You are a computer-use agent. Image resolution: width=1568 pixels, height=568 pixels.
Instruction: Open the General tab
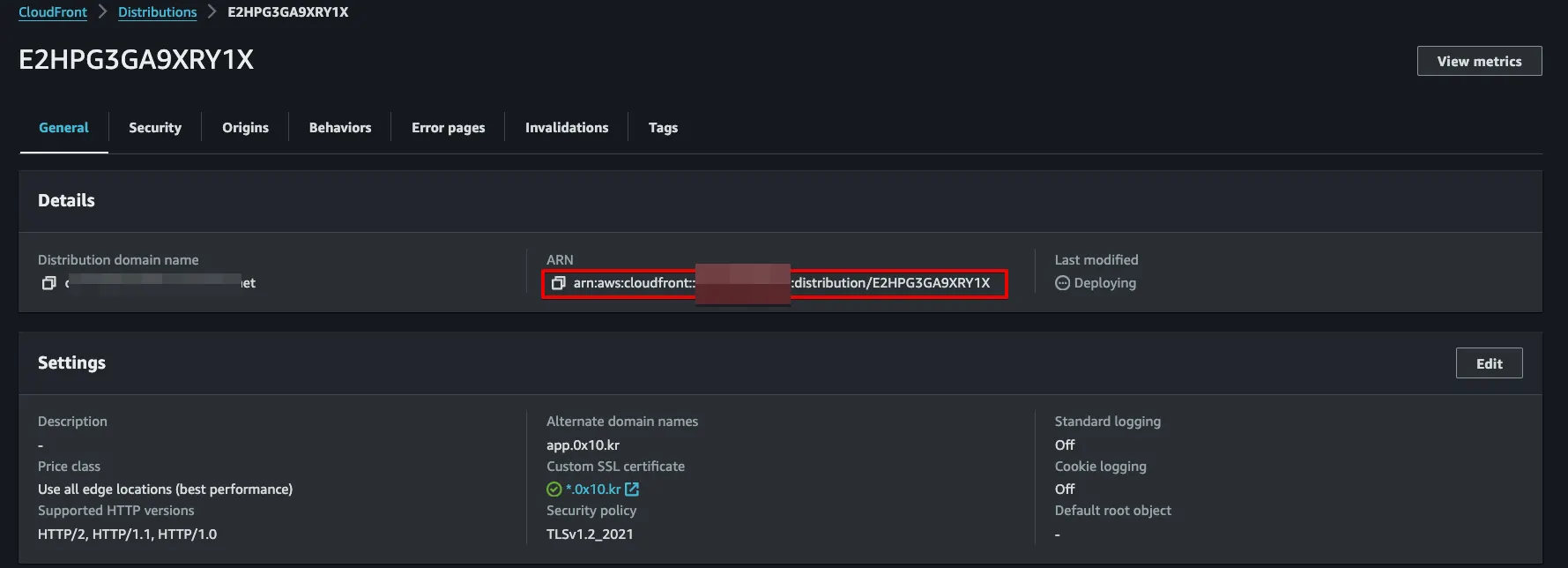click(63, 128)
